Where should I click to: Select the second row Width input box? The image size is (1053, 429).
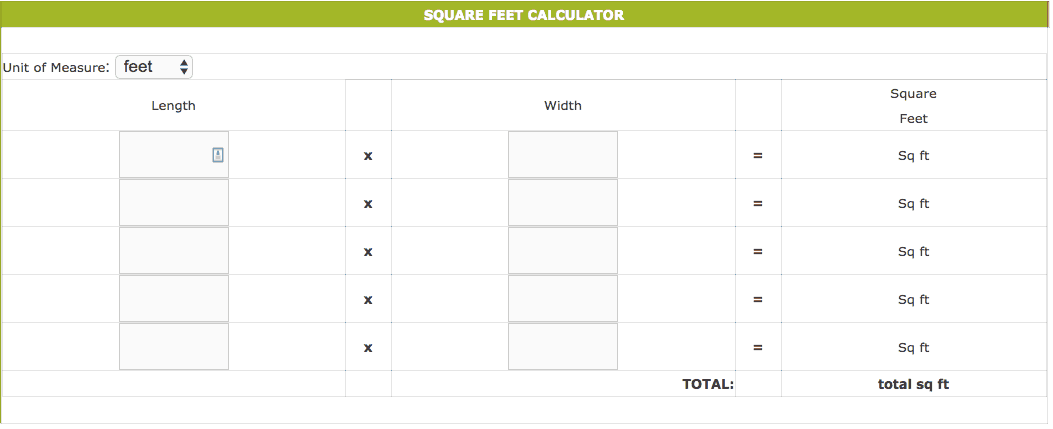point(562,203)
